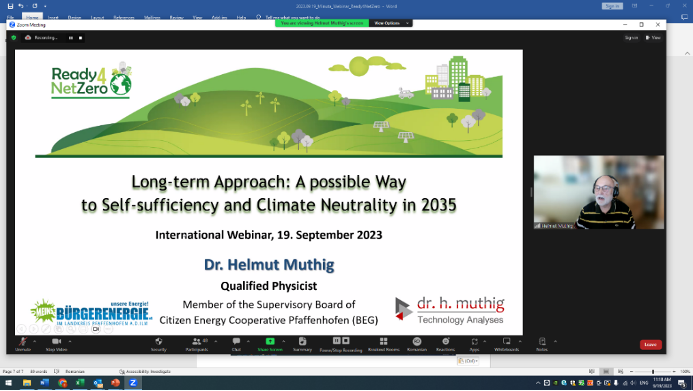This screenshot has height=391, width=693.
Task: Expand the arrow next to Participants
Action: [x=216, y=341]
